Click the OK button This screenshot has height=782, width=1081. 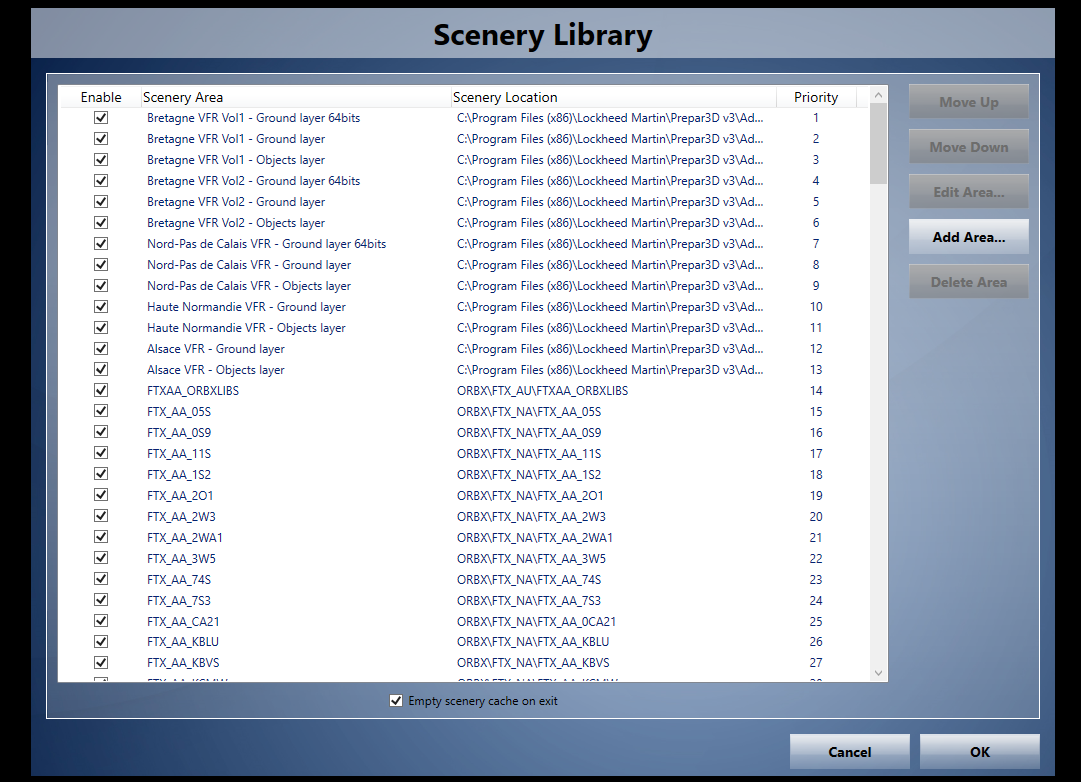980,752
